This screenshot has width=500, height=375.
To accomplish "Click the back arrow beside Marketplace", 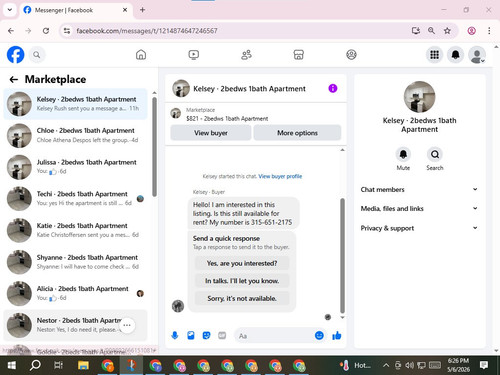I will click(x=14, y=79).
